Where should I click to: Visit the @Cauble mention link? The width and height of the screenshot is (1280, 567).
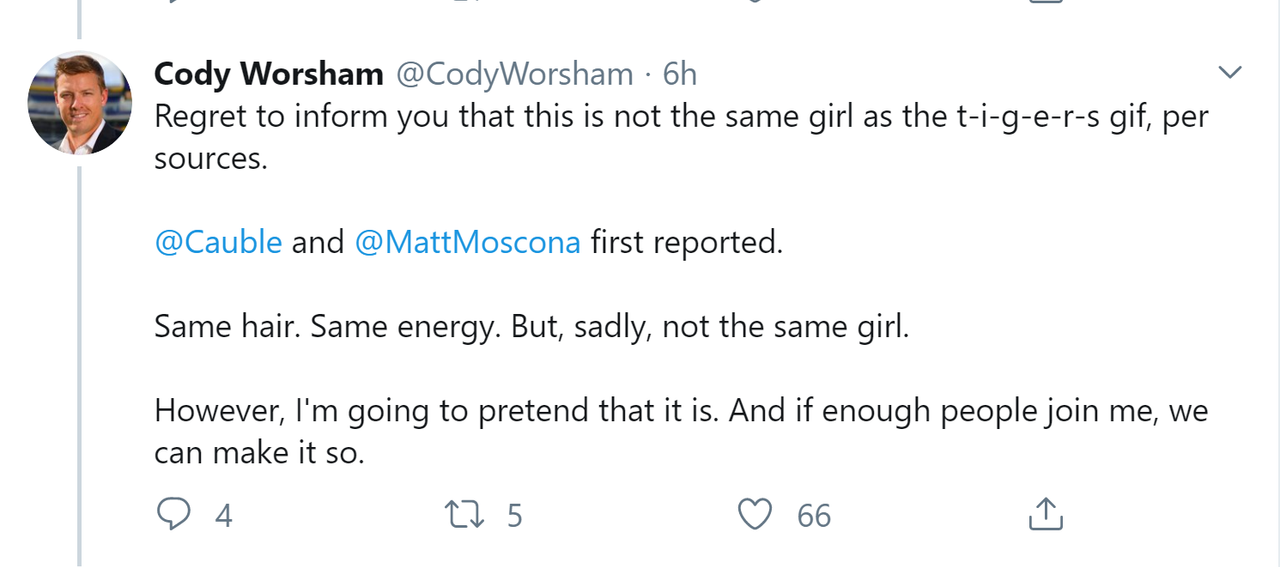coord(218,242)
